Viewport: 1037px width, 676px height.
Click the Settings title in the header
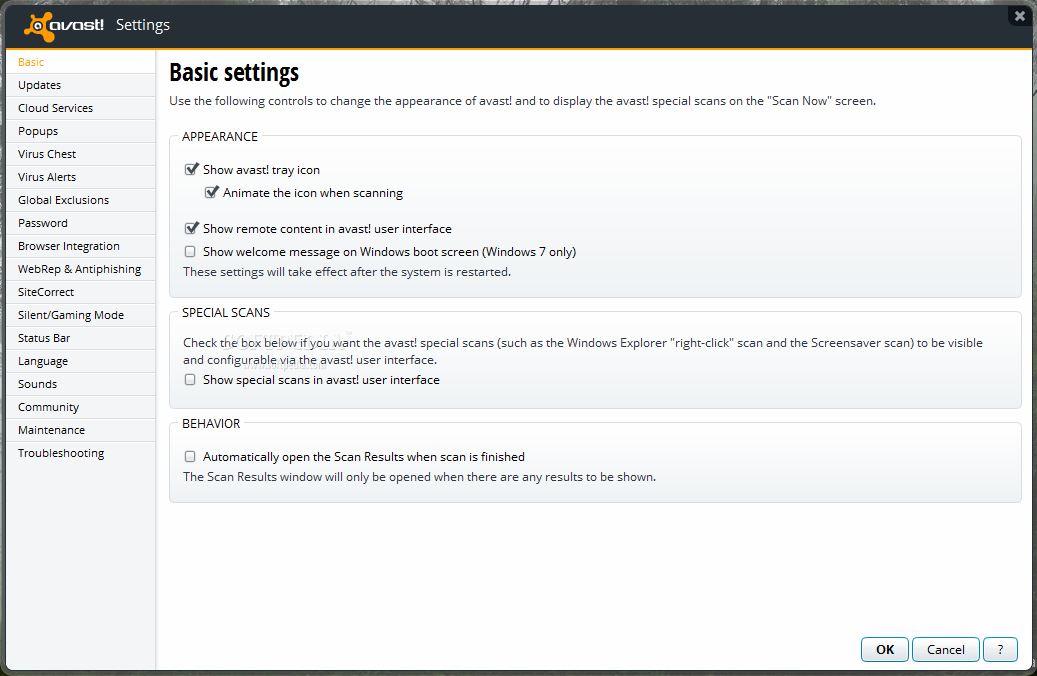pos(143,25)
